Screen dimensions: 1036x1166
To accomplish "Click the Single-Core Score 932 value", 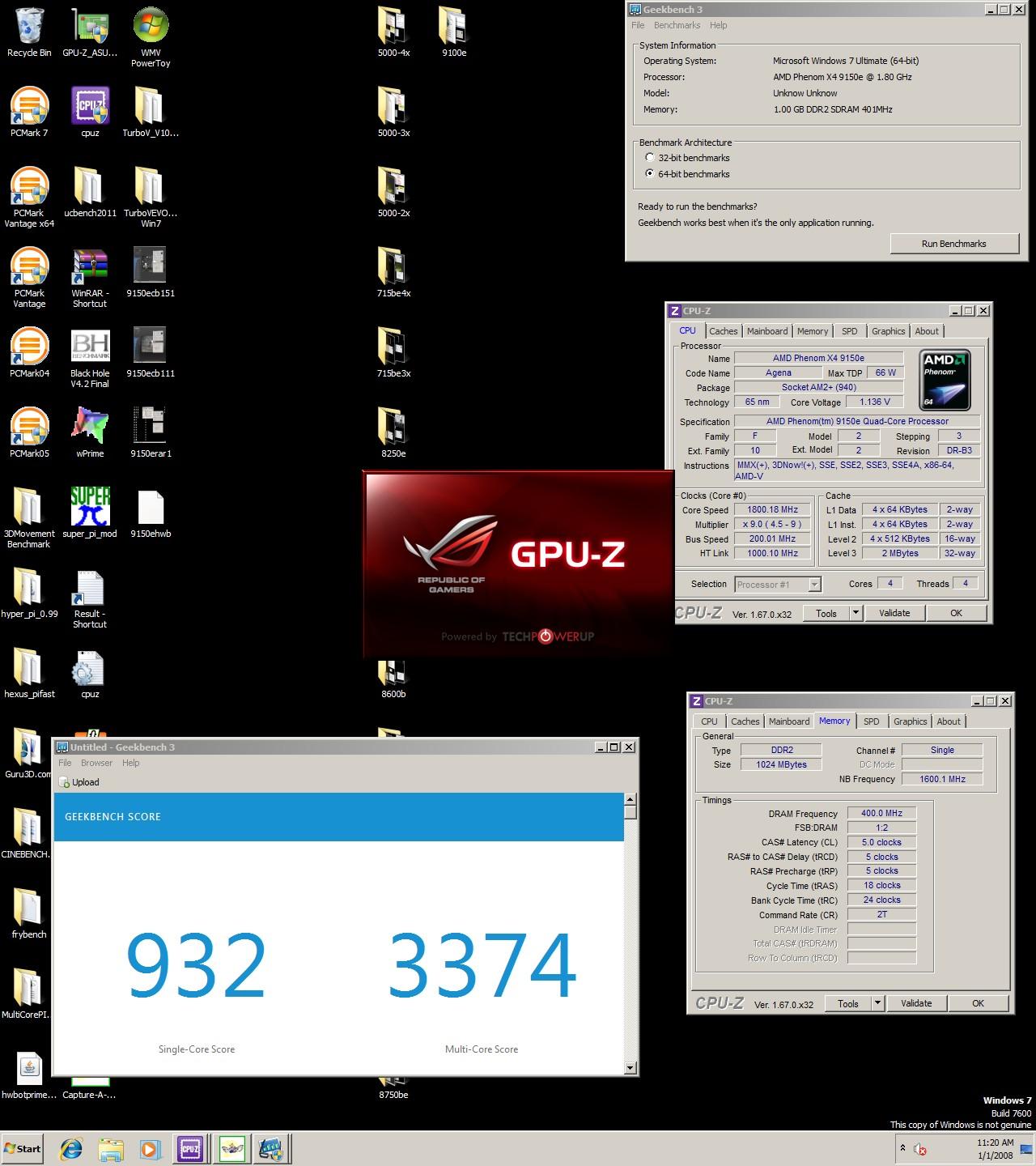I will (x=197, y=965).
